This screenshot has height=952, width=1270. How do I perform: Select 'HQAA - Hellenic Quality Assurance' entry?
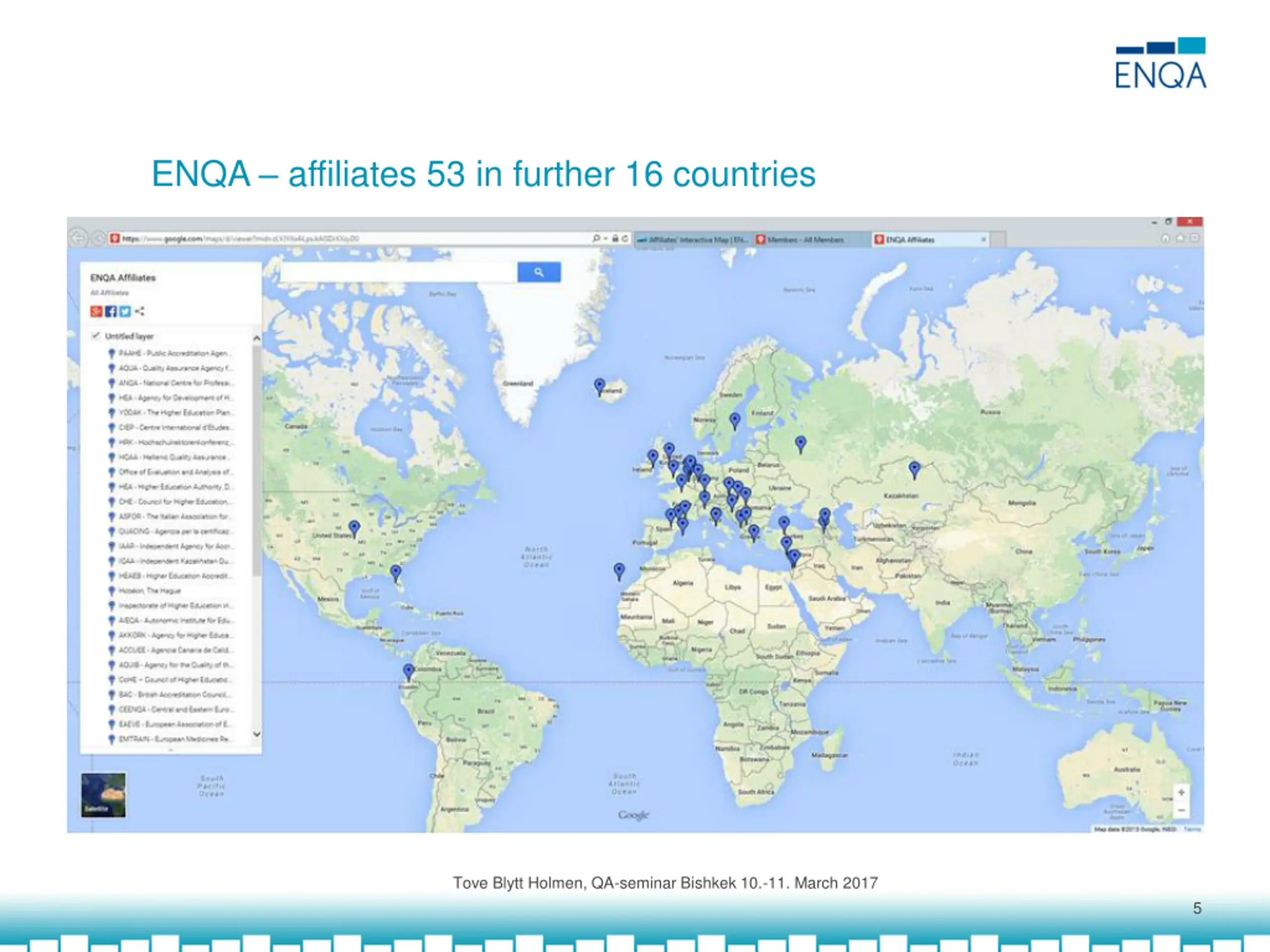tap(171, 457)
